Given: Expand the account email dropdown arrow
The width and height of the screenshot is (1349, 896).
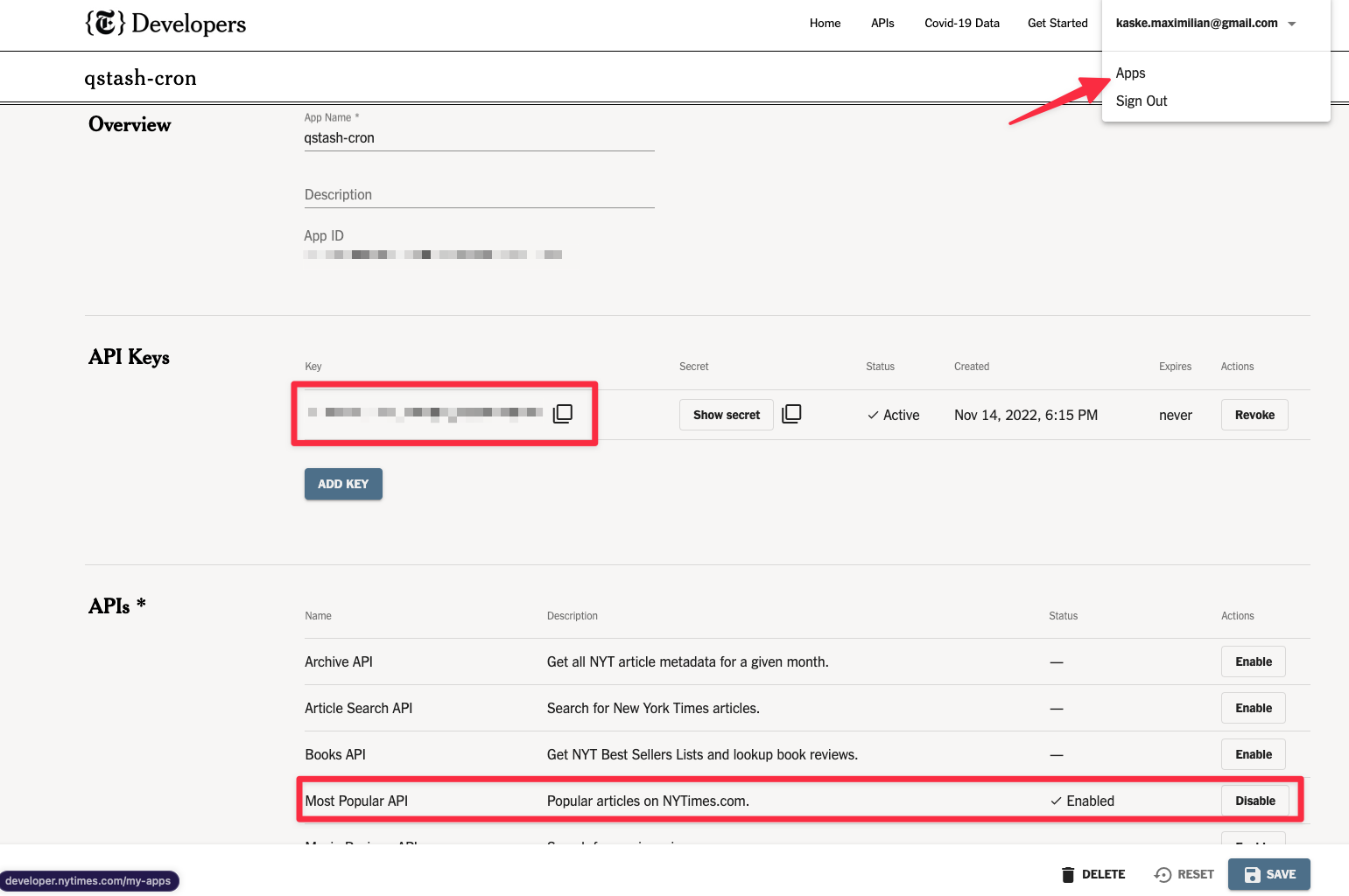Looking at the screenshot, I should (x=1292, y=24).
